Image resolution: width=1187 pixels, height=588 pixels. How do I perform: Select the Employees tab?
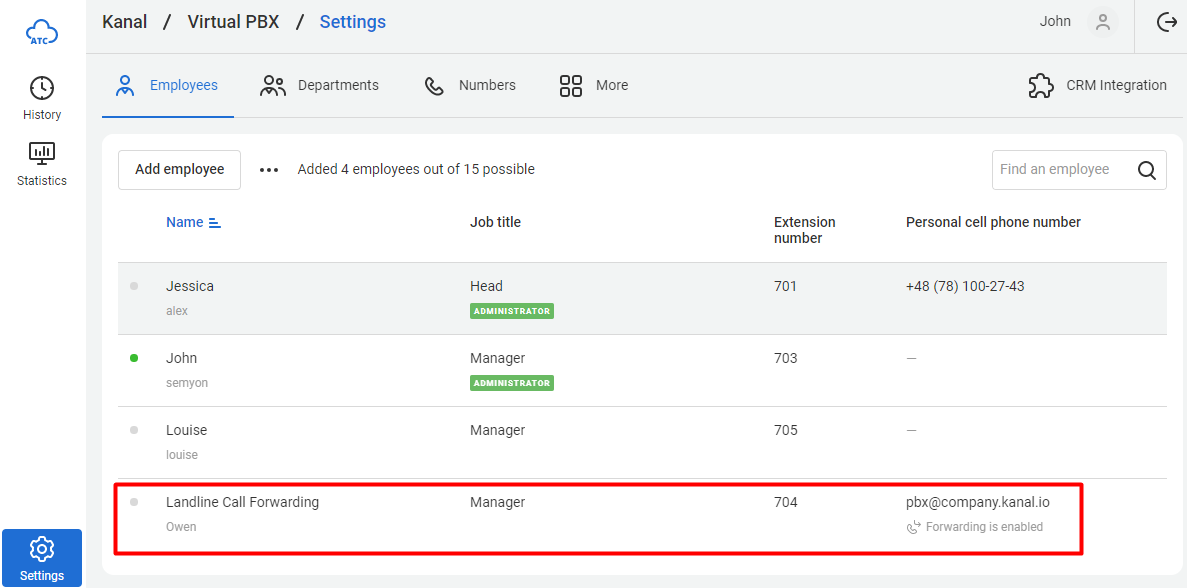pyautogui.click(x=168, y=86)
